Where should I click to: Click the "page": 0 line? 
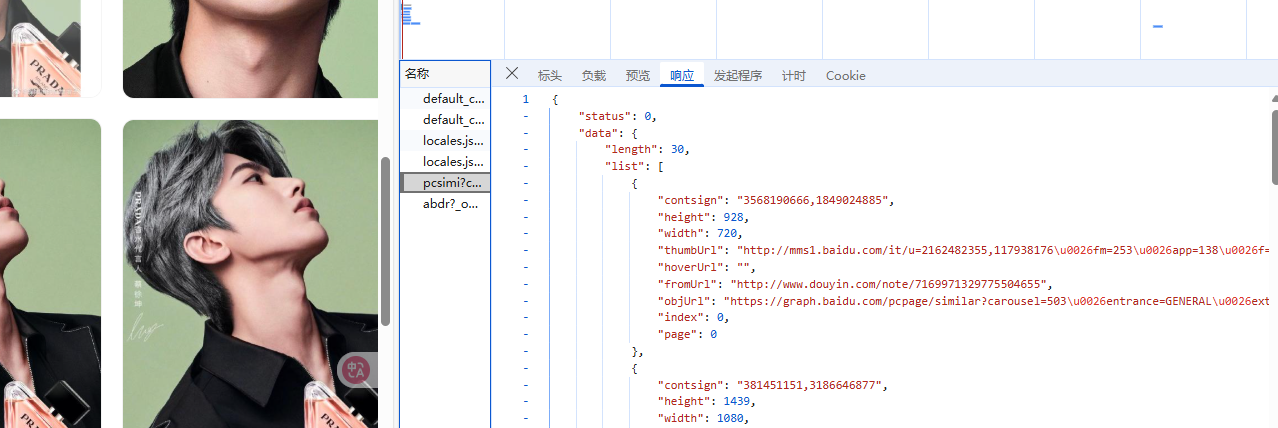tap(687, 334)
